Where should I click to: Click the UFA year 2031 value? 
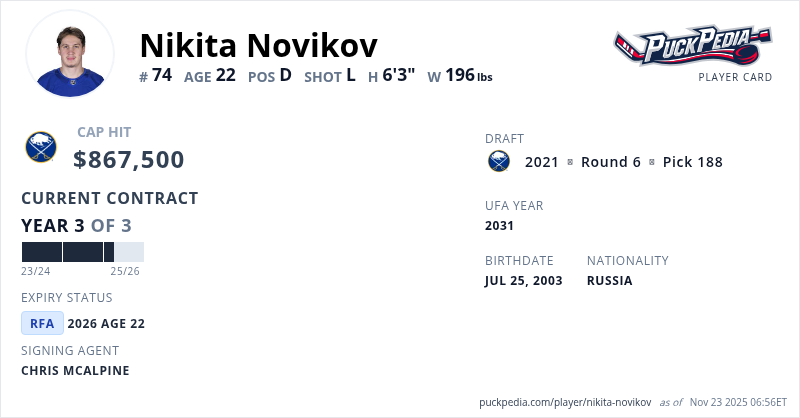(x=500, y=226)
